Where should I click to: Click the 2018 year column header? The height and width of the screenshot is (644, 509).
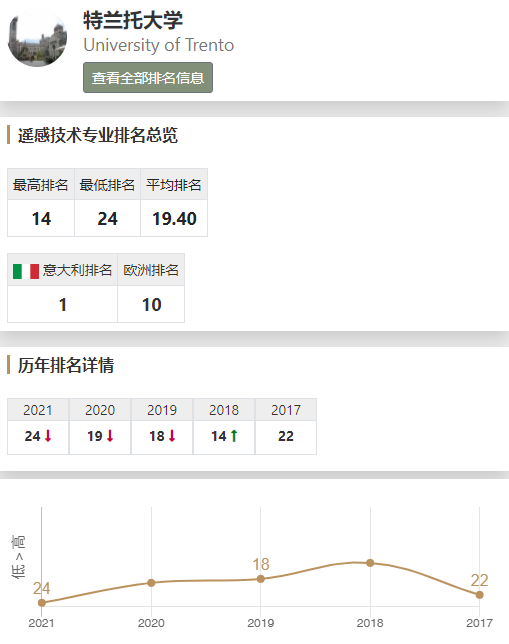(x=224, y=410)
